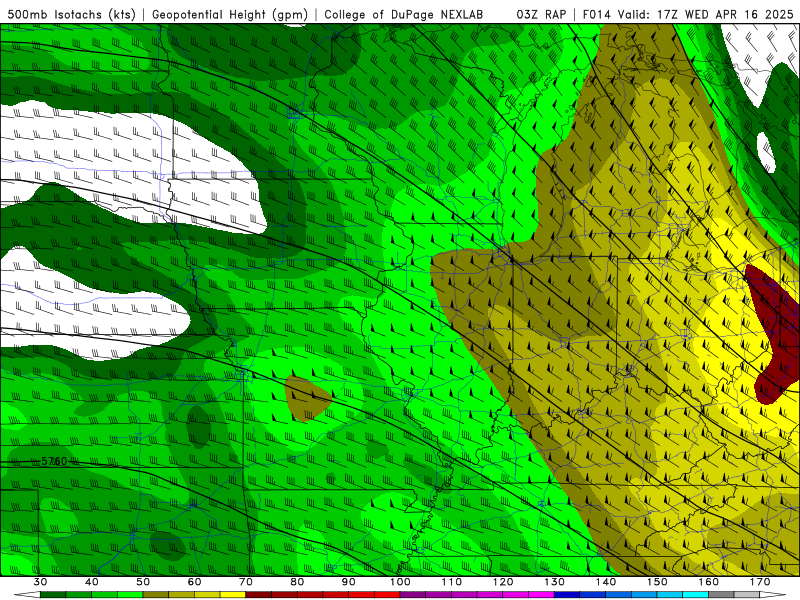
Task: Click the 40 value on the legend scale
Action: pyautogui.click(x=92, y=582)
